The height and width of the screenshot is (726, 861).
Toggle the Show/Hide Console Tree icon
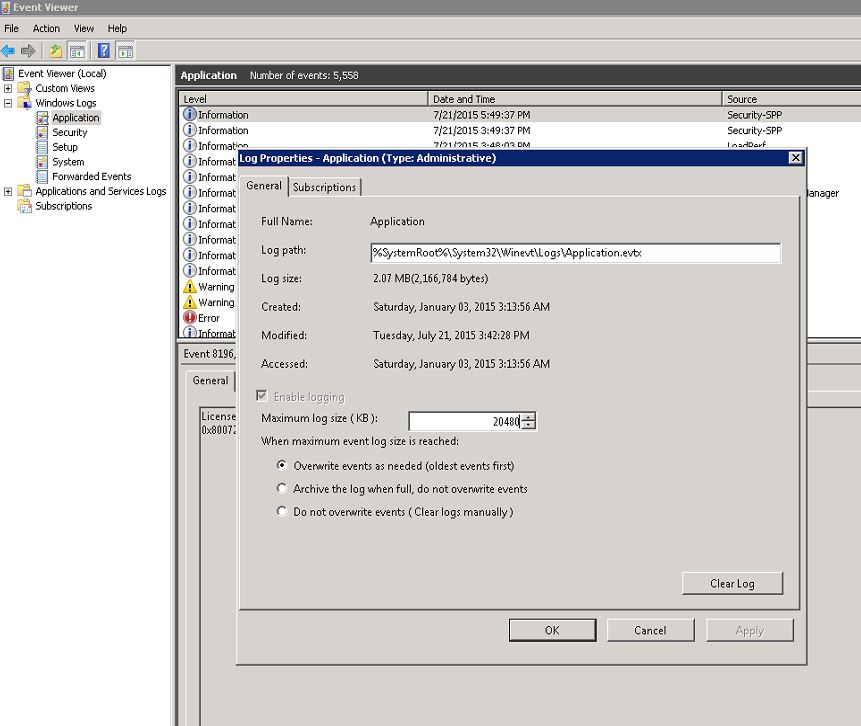click(77, 50)
